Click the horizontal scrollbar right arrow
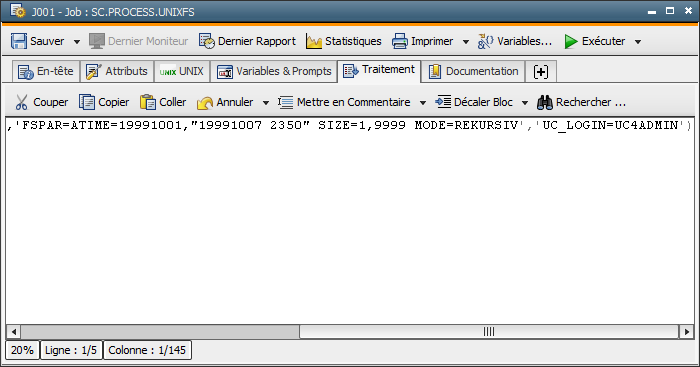Screen dimensions: 700x367 click(x=687, y=332)
